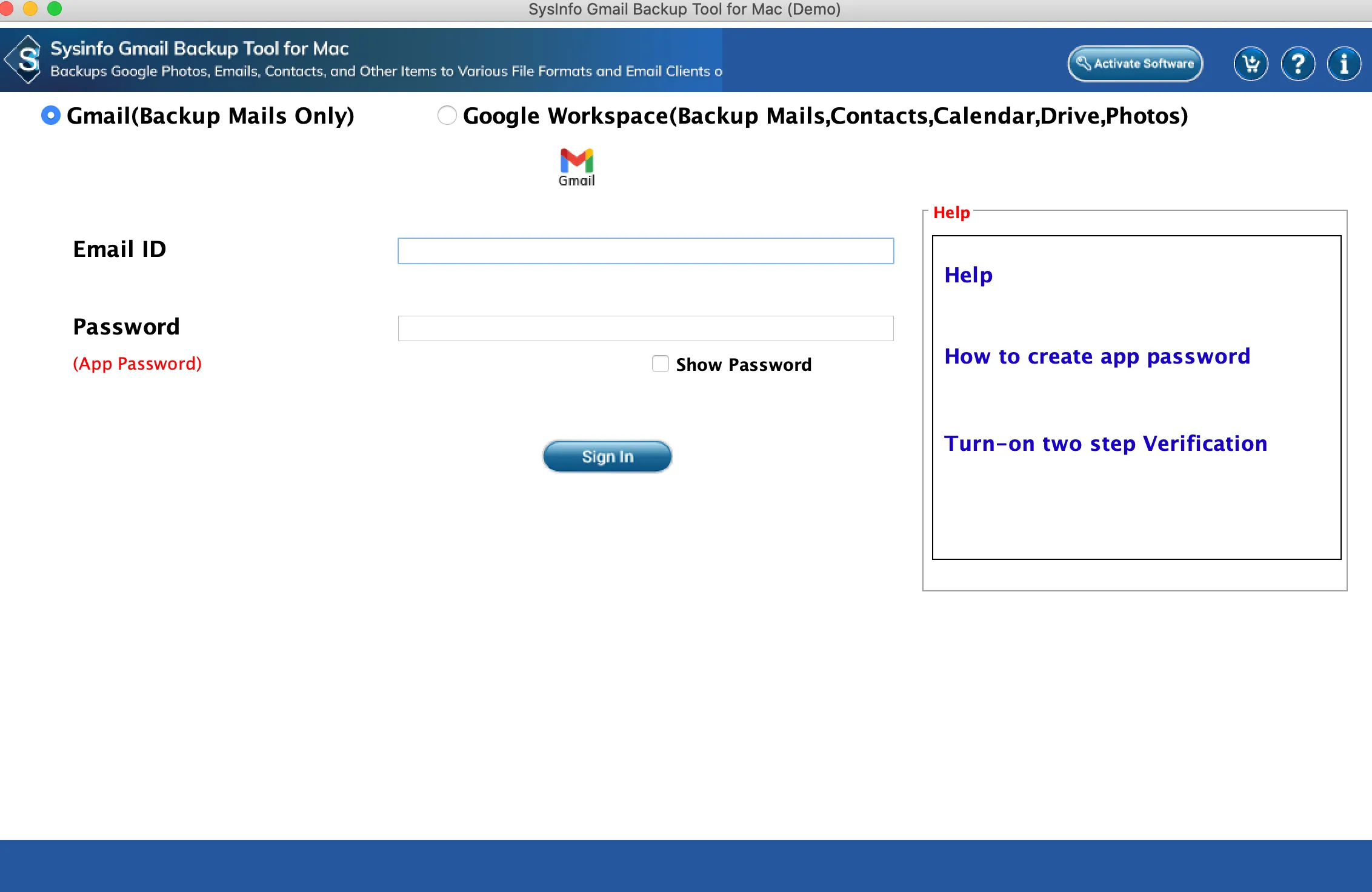Click the red App Password label
This screenshot has width=1372, height=892.
137,364
